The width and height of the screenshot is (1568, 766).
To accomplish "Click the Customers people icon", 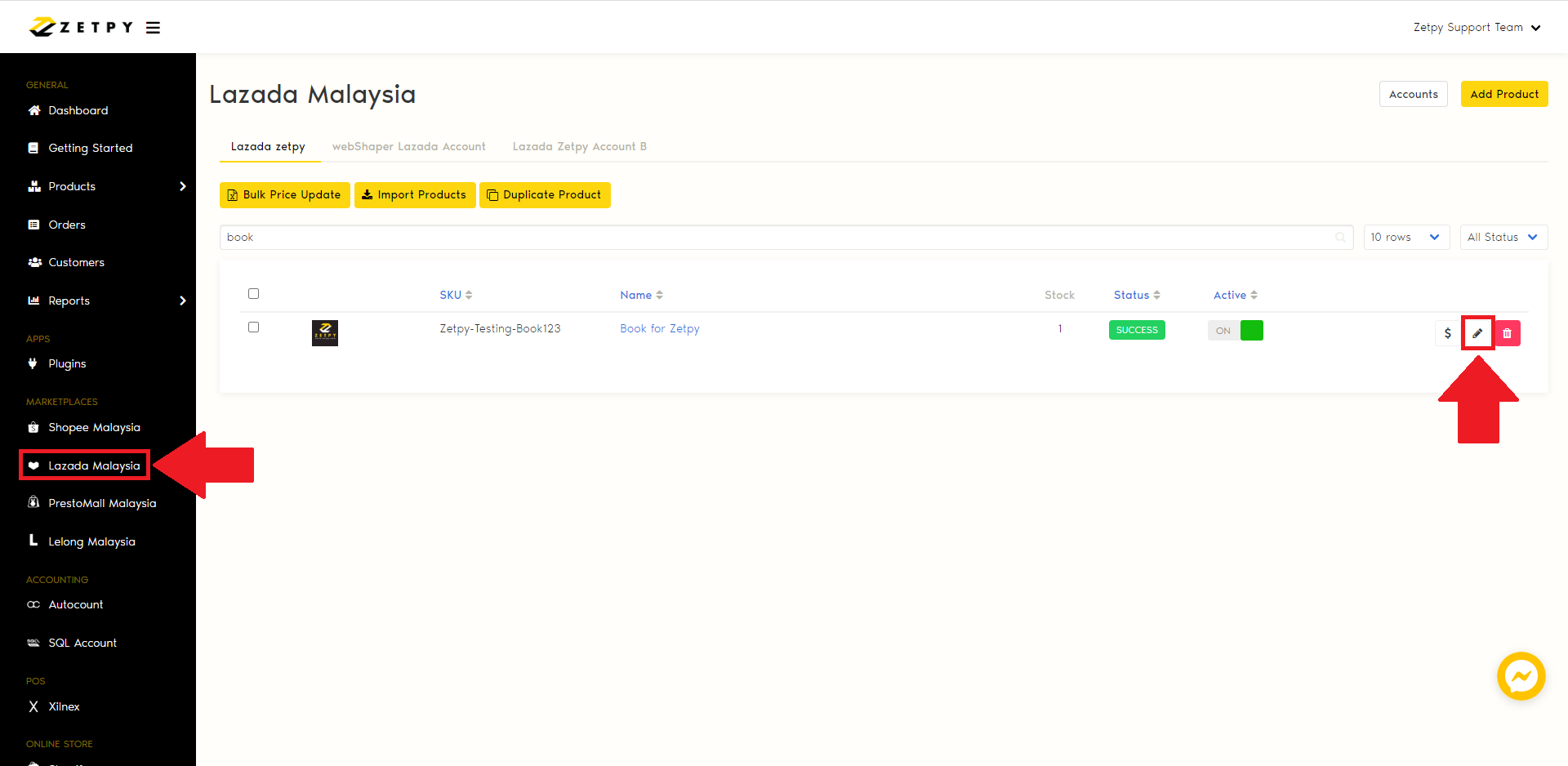I will [x=34, y=262].
